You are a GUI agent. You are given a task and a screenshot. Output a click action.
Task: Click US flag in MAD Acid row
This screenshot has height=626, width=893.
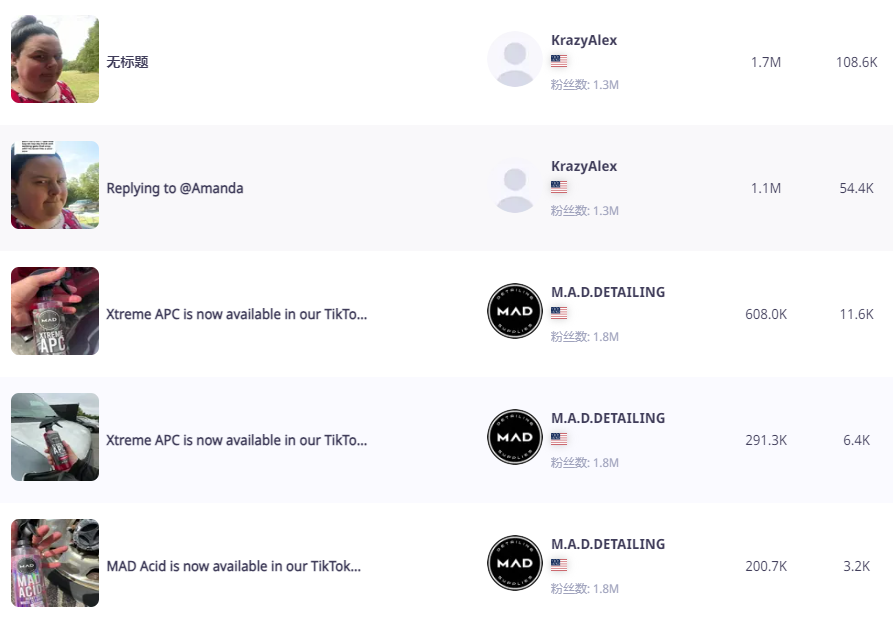point(559,564)
